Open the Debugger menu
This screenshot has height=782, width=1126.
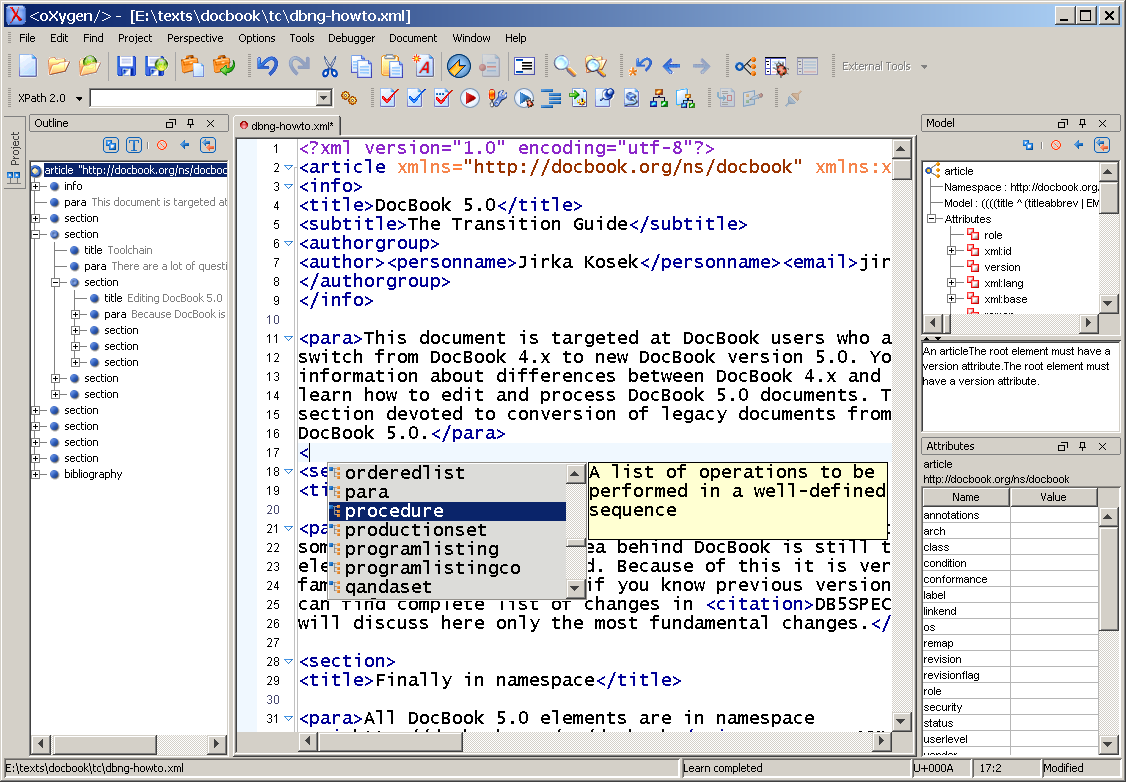pyautogui.click(x=351, y=38)
